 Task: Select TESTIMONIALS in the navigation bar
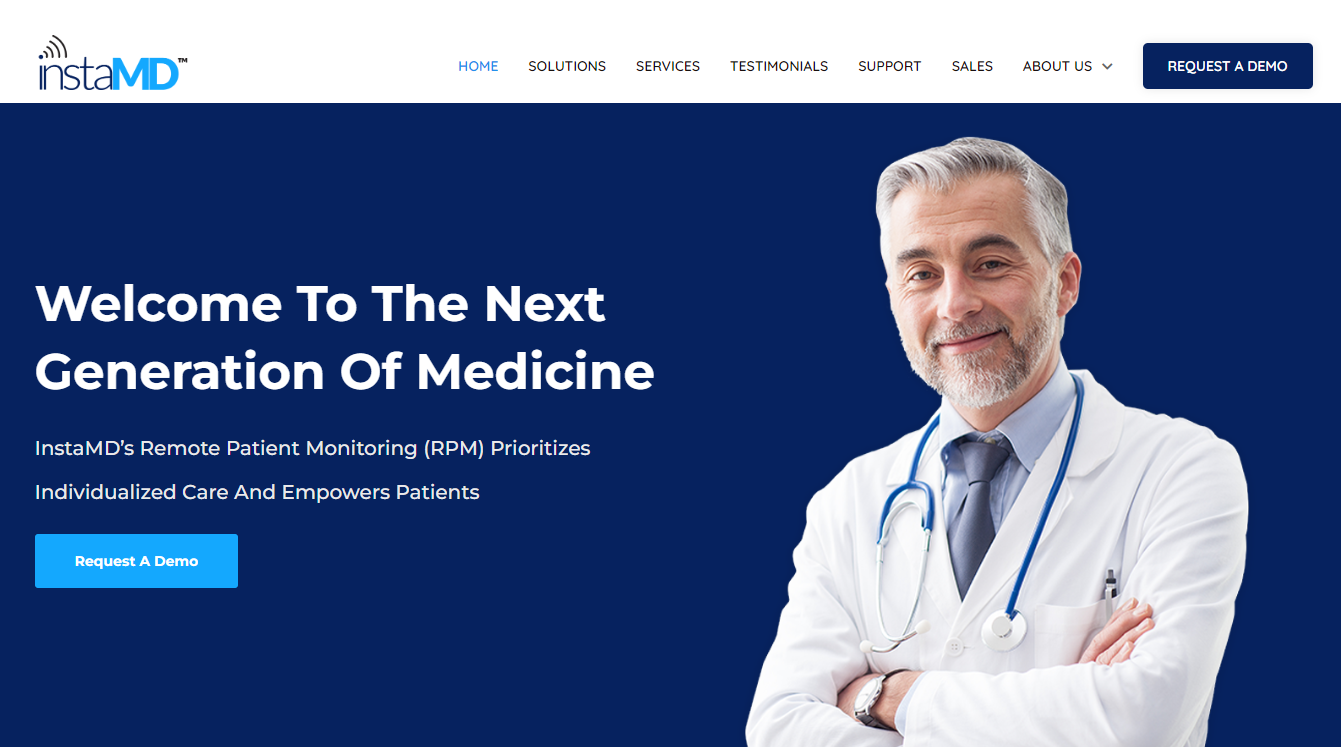tap(779, 66)
